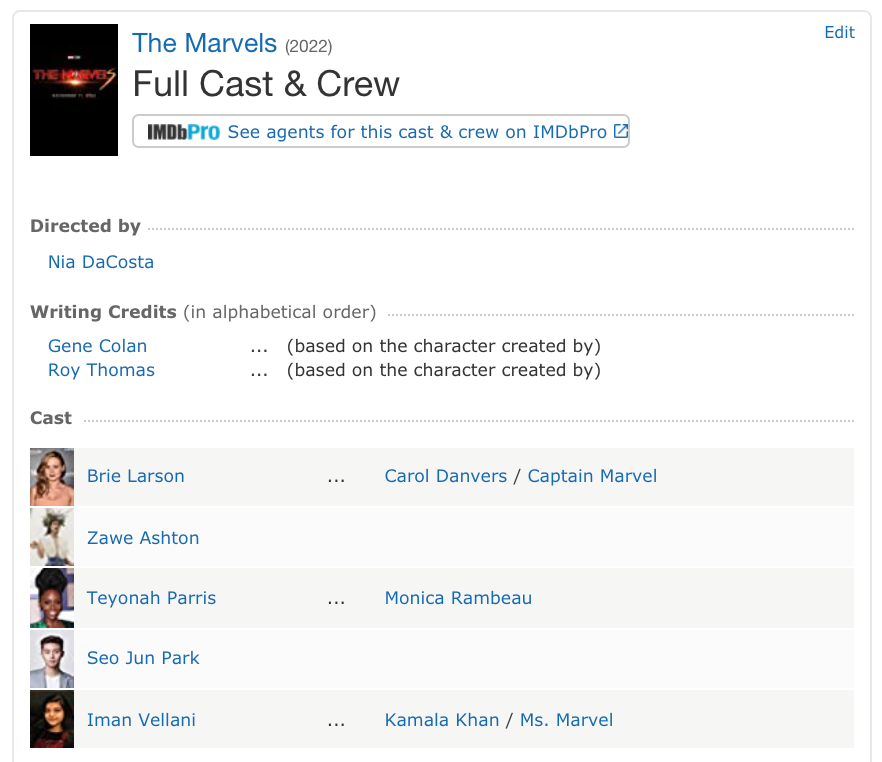Click the IMDbPro logo
The height and width of the screenshot is (762, 882).
click(183, 132)
